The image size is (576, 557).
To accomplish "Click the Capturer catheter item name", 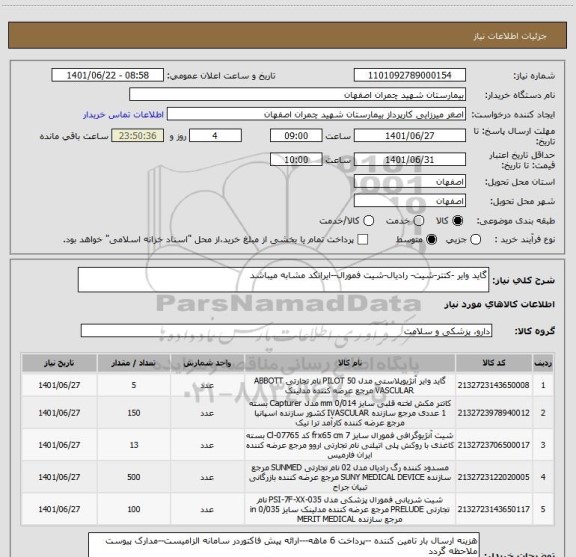I will (x=350, y=413).
